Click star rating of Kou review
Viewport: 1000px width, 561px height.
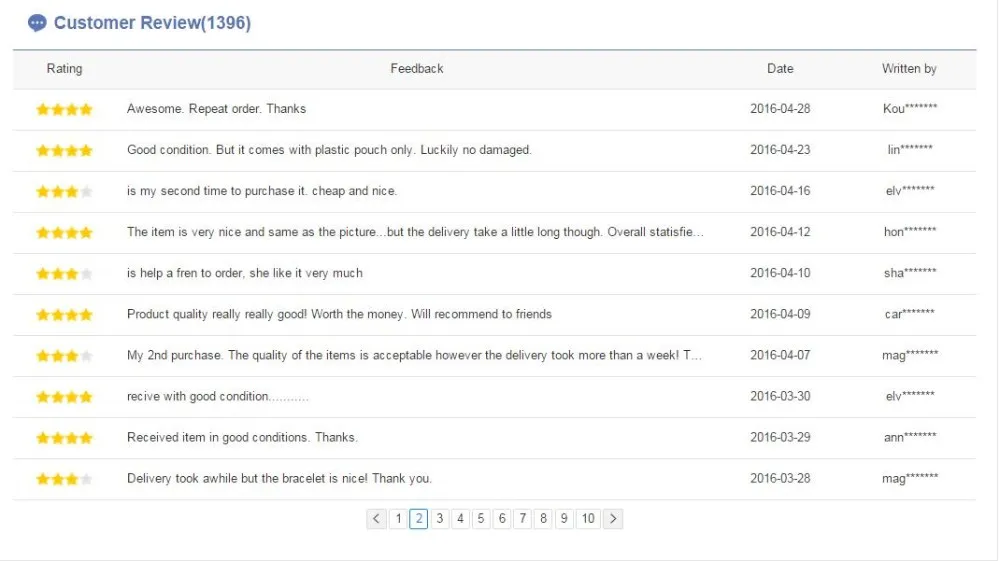click(x=64, y=110)
